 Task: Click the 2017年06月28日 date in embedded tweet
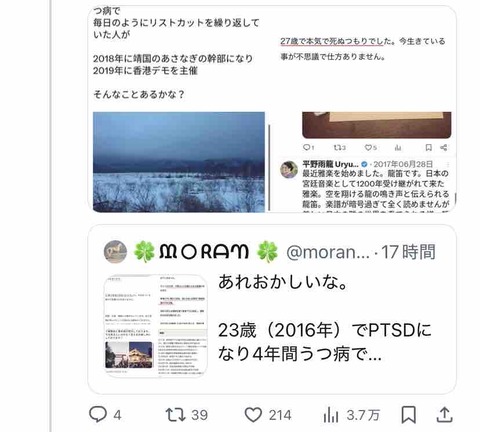tap(403, 164)
